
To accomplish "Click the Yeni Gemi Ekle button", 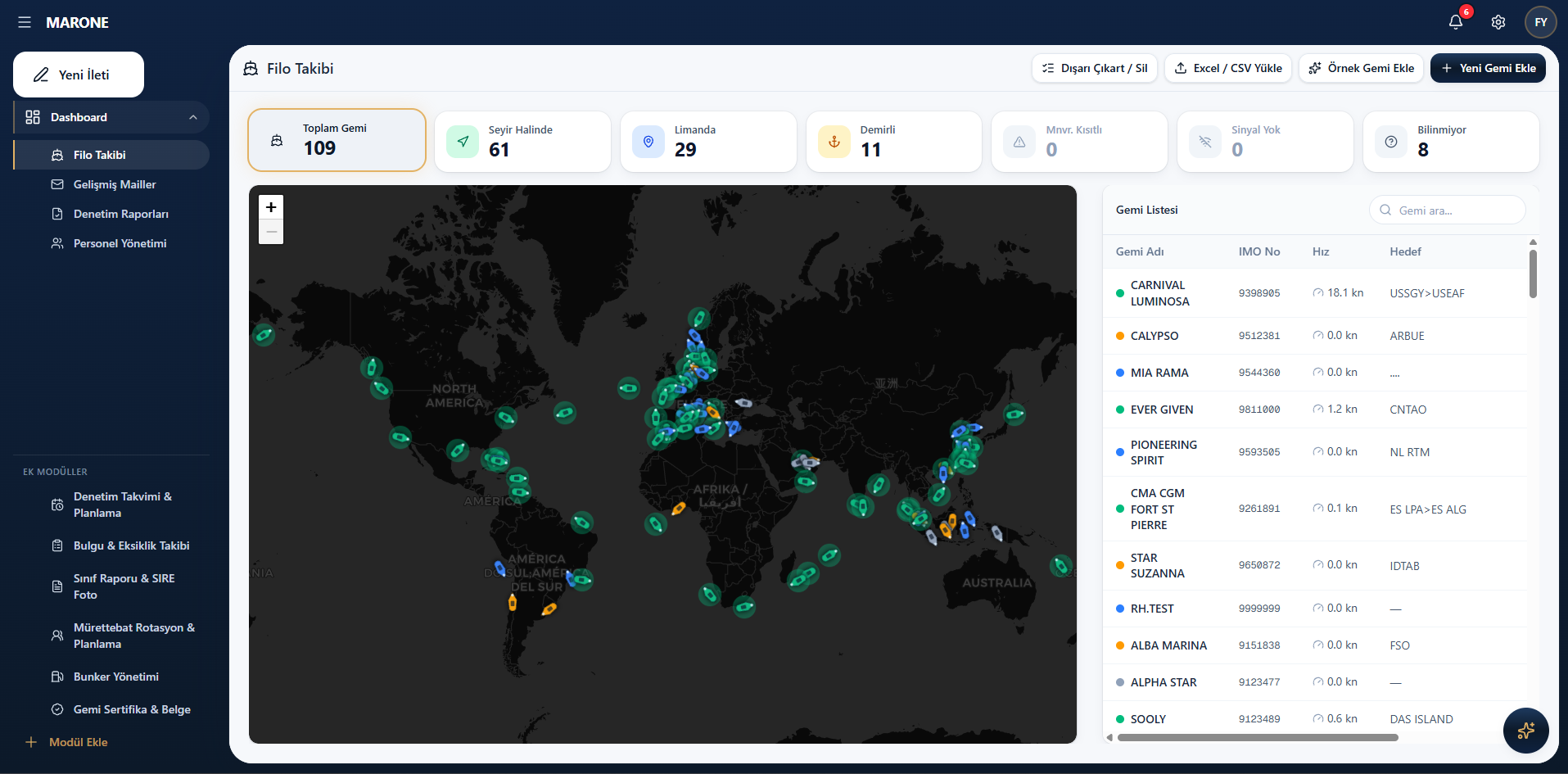I will [1488, 68].
